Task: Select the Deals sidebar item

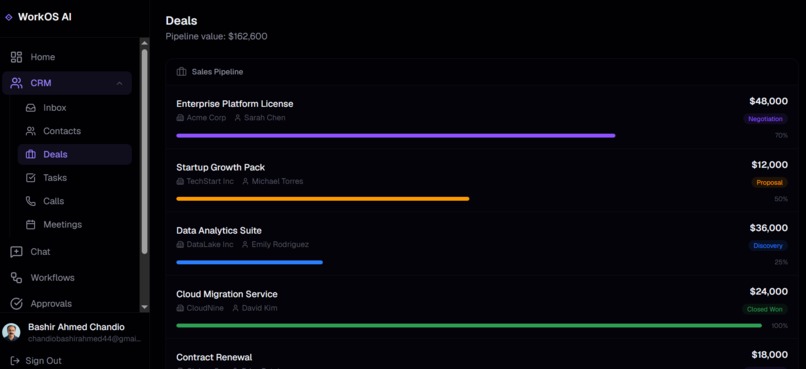Action: coord(75,154)
